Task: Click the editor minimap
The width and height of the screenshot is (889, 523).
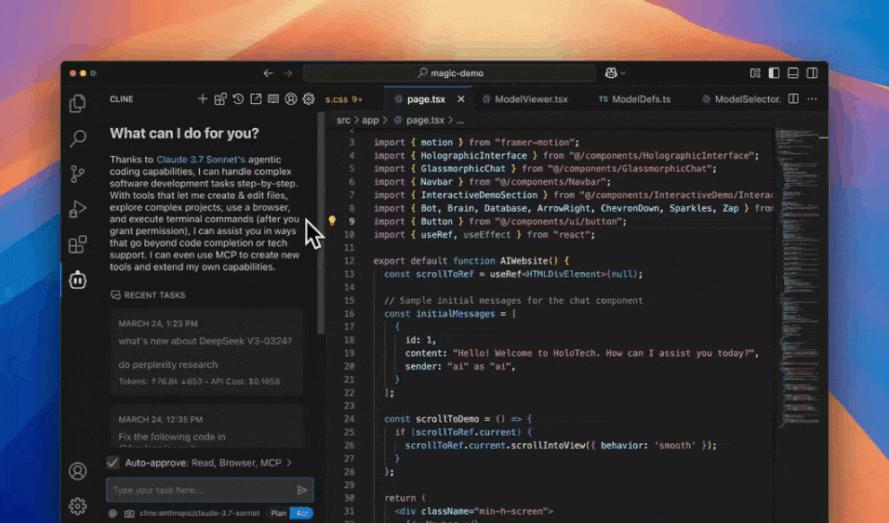Action: tap(798, 278)
